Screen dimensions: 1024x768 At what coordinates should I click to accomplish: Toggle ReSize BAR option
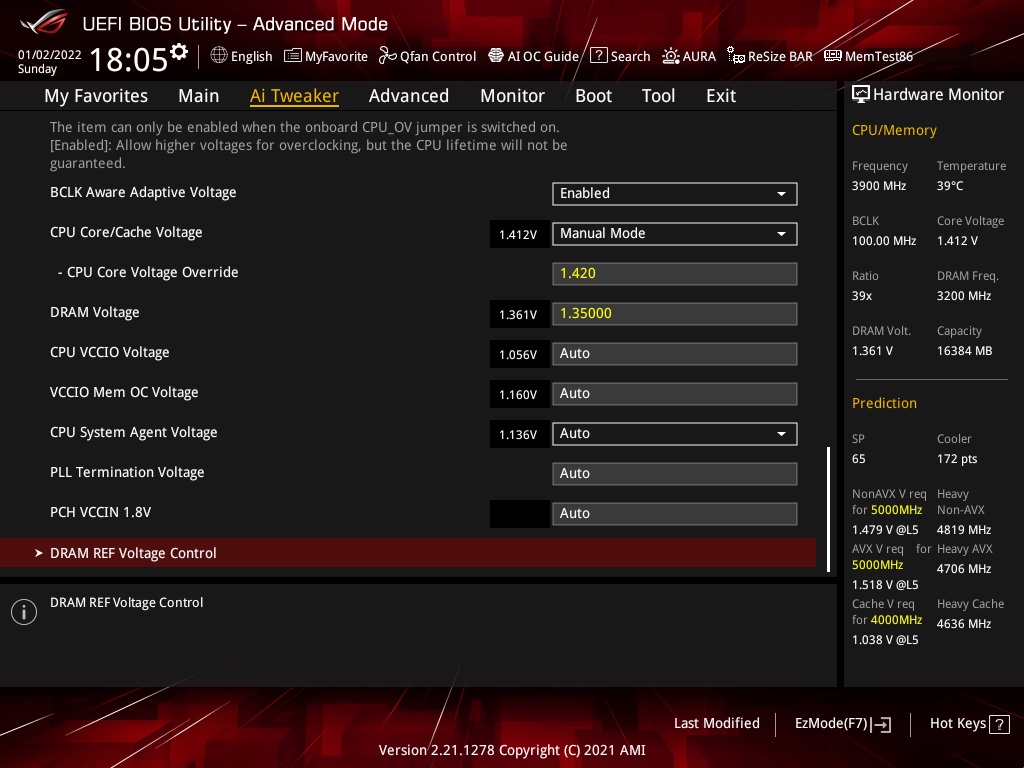(x=769, y=57)
